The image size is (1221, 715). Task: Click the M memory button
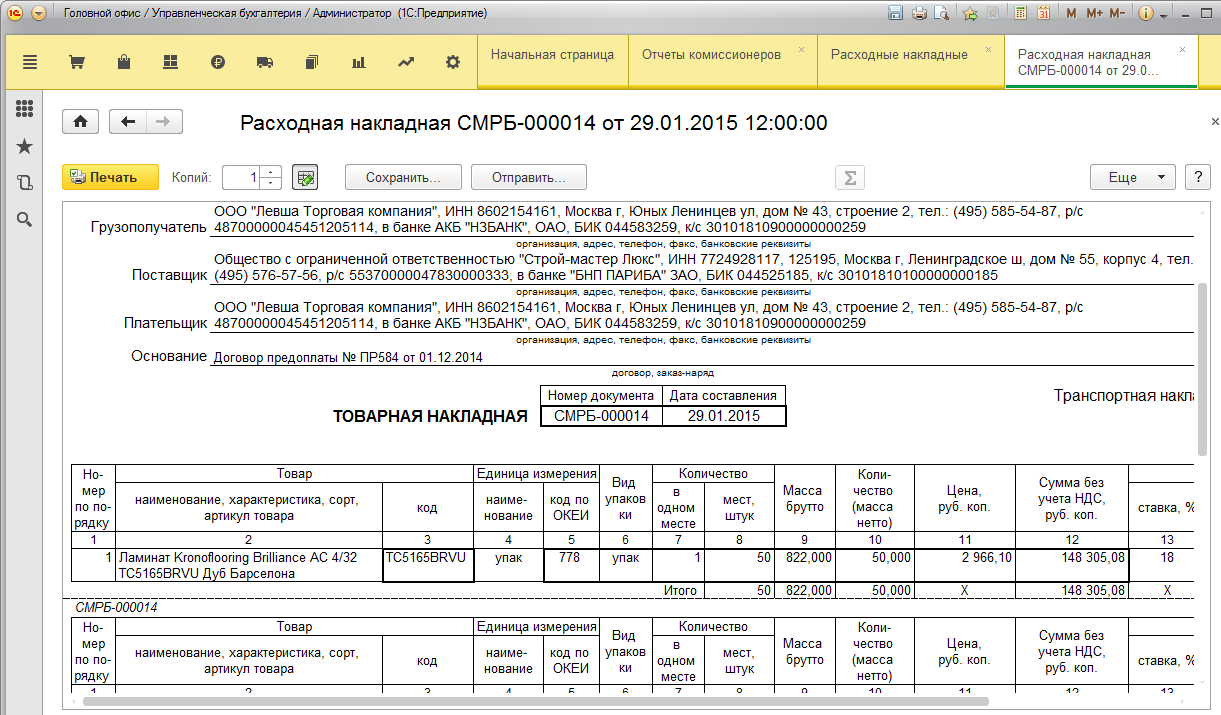(1071, 13)
